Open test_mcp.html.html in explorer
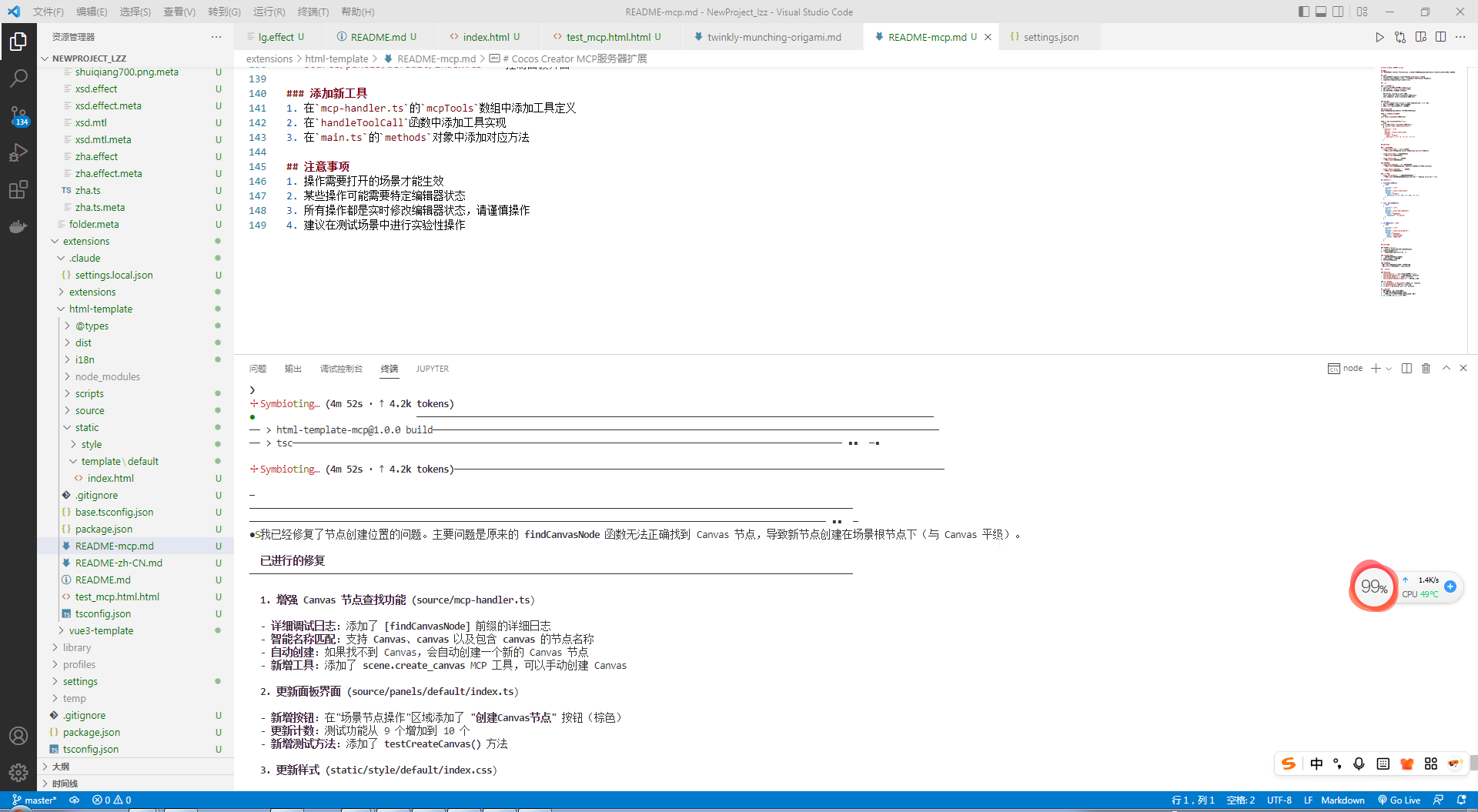 pyautogui.click(x=117, y=597)
